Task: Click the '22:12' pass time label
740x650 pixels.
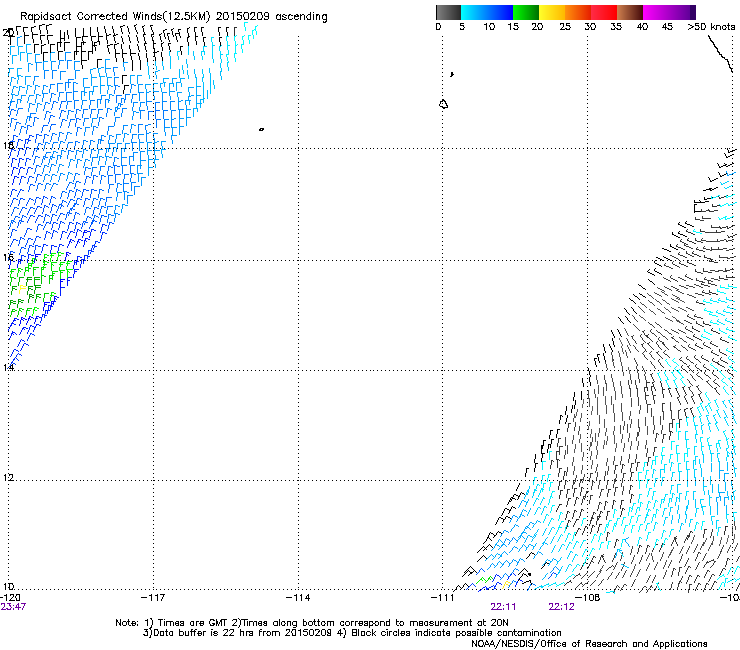Action: [x=562, y=607]
